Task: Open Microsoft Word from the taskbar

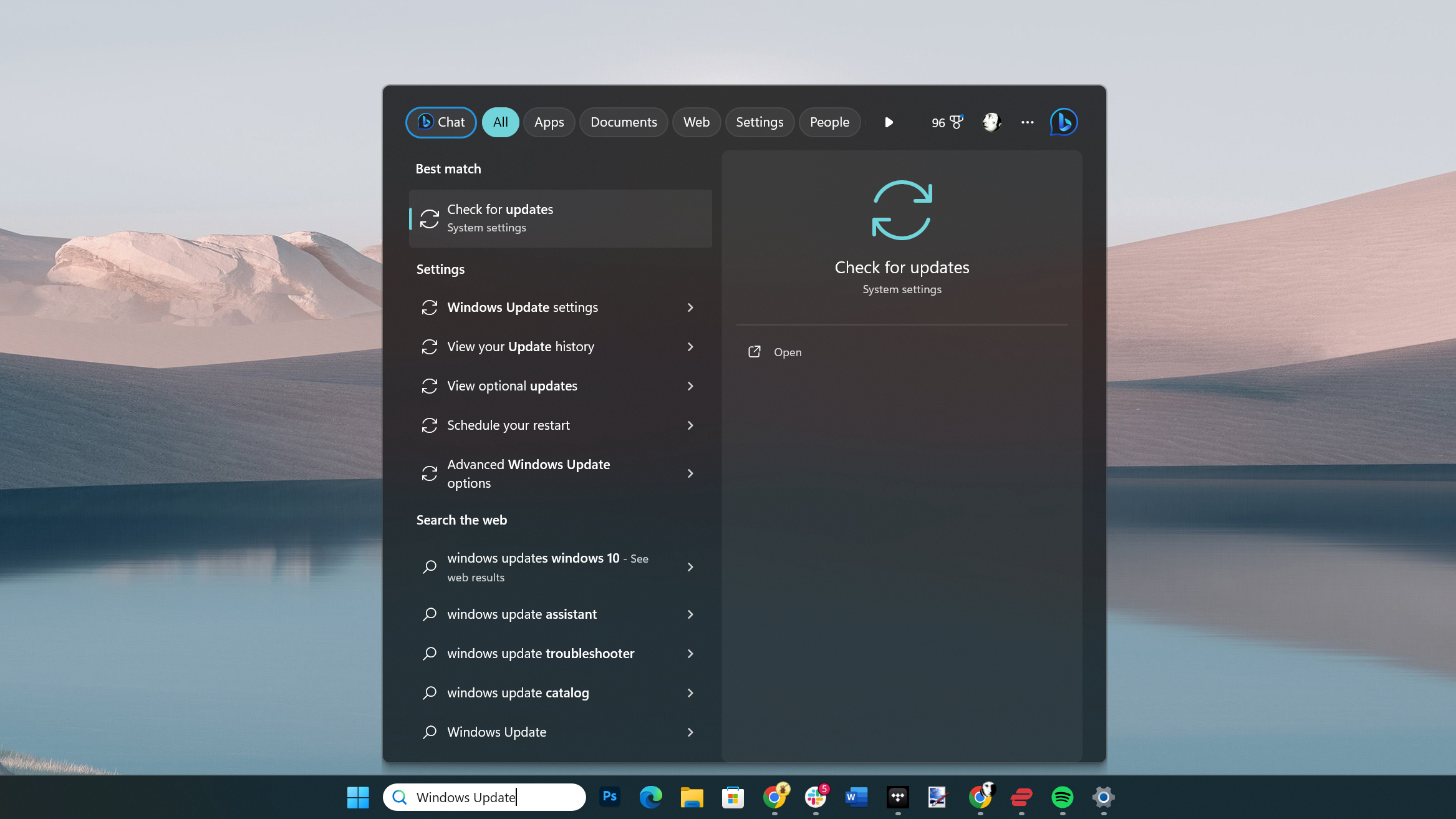Action: click(856, 797)
